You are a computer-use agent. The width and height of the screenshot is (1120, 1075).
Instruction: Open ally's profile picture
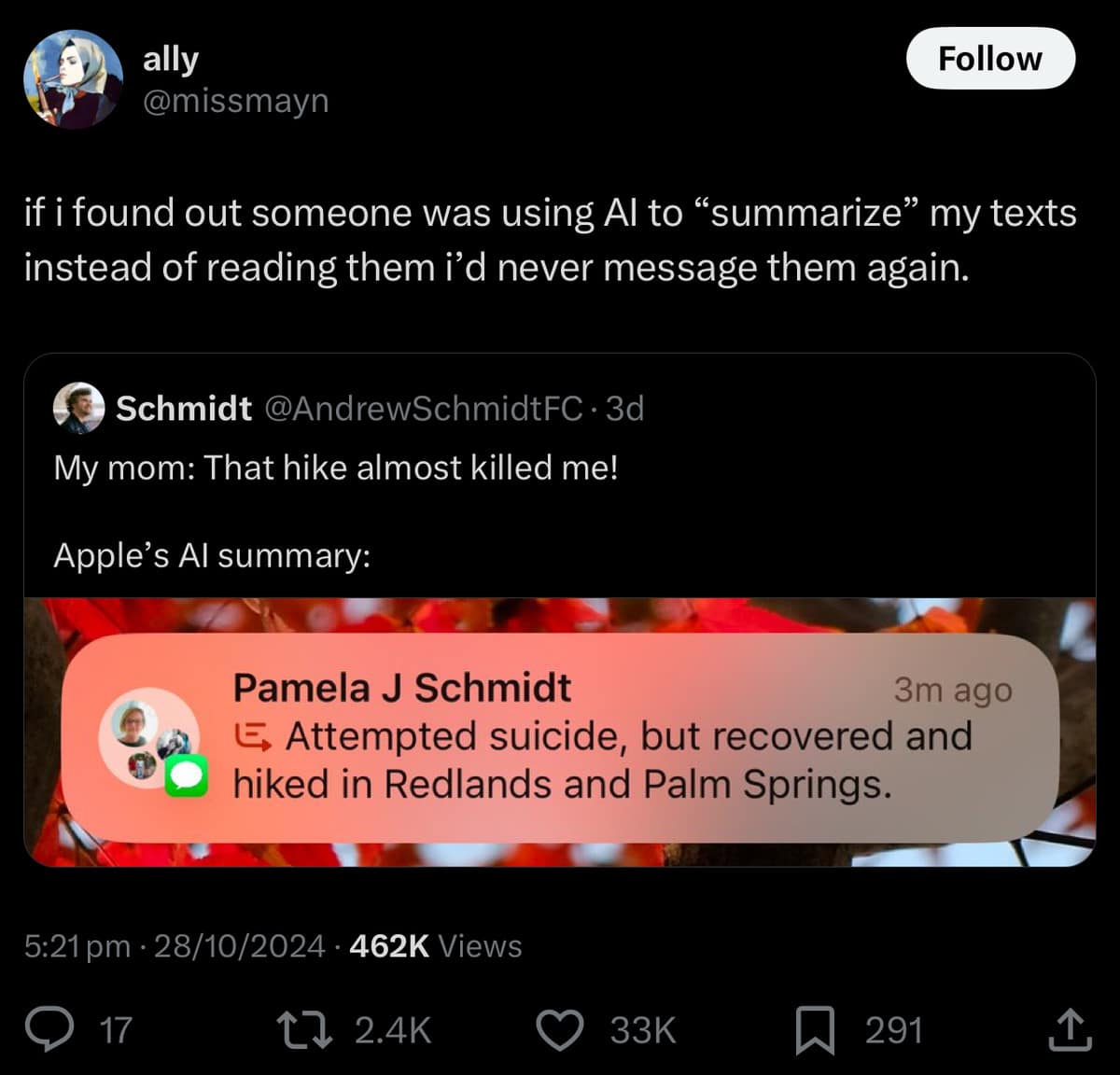73,78
